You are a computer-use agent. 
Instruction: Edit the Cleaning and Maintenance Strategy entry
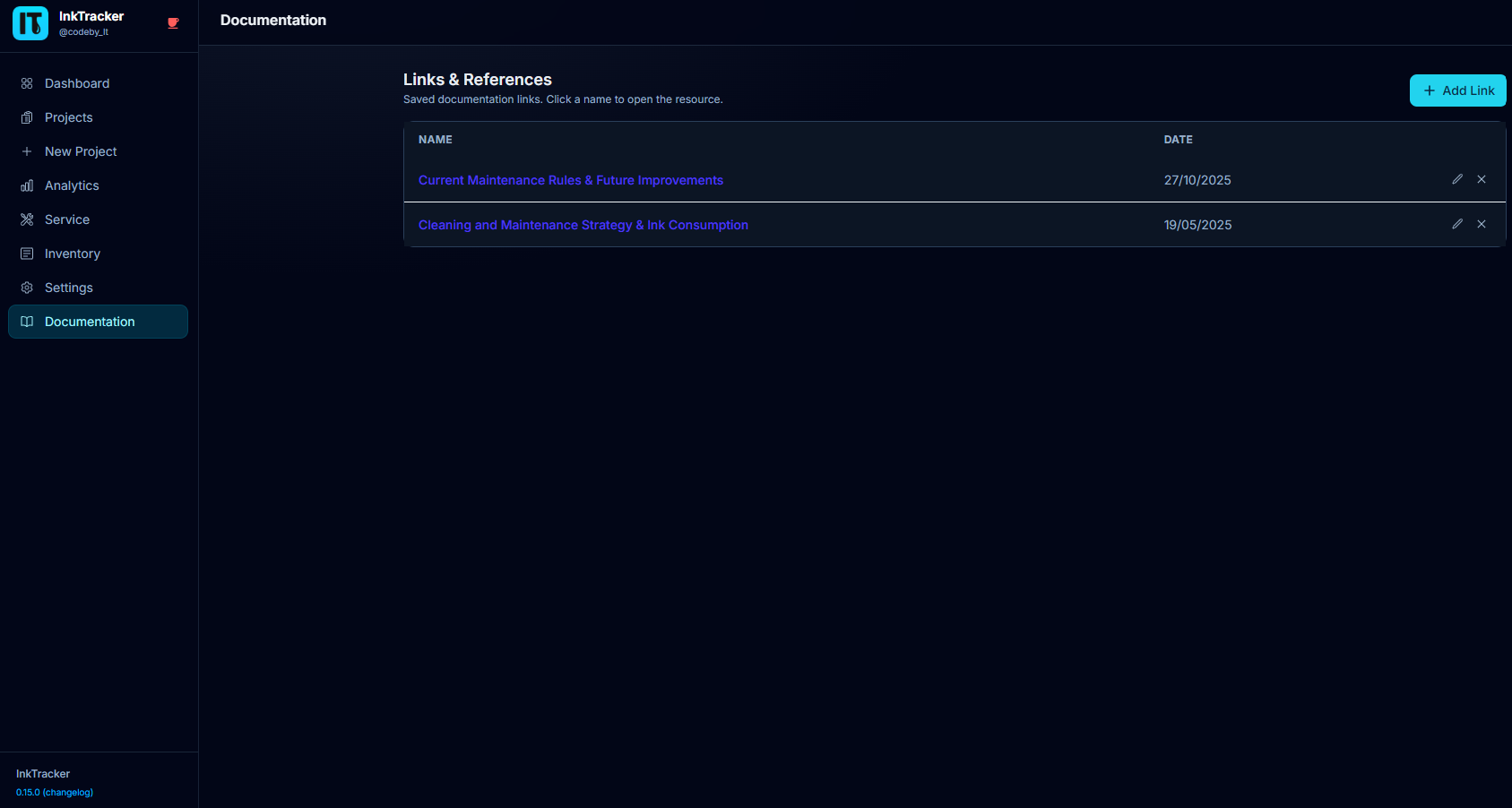[1457, 224]
